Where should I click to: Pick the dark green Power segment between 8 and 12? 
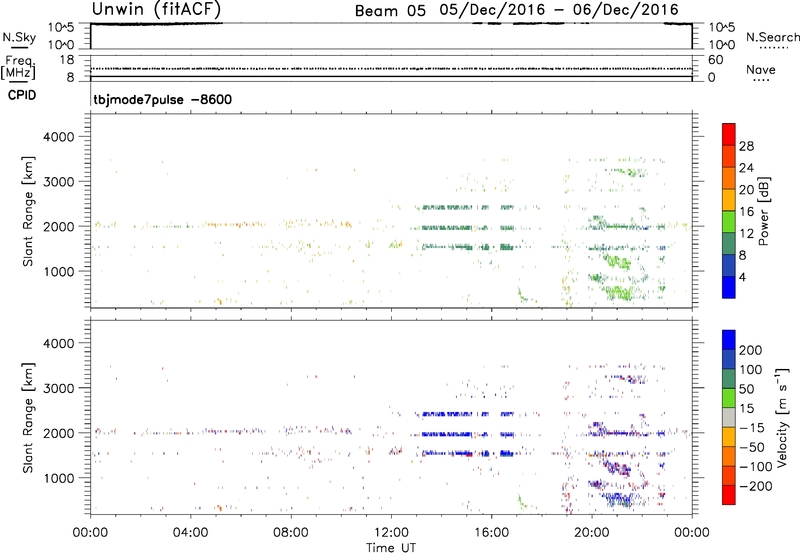coord(729,244)
